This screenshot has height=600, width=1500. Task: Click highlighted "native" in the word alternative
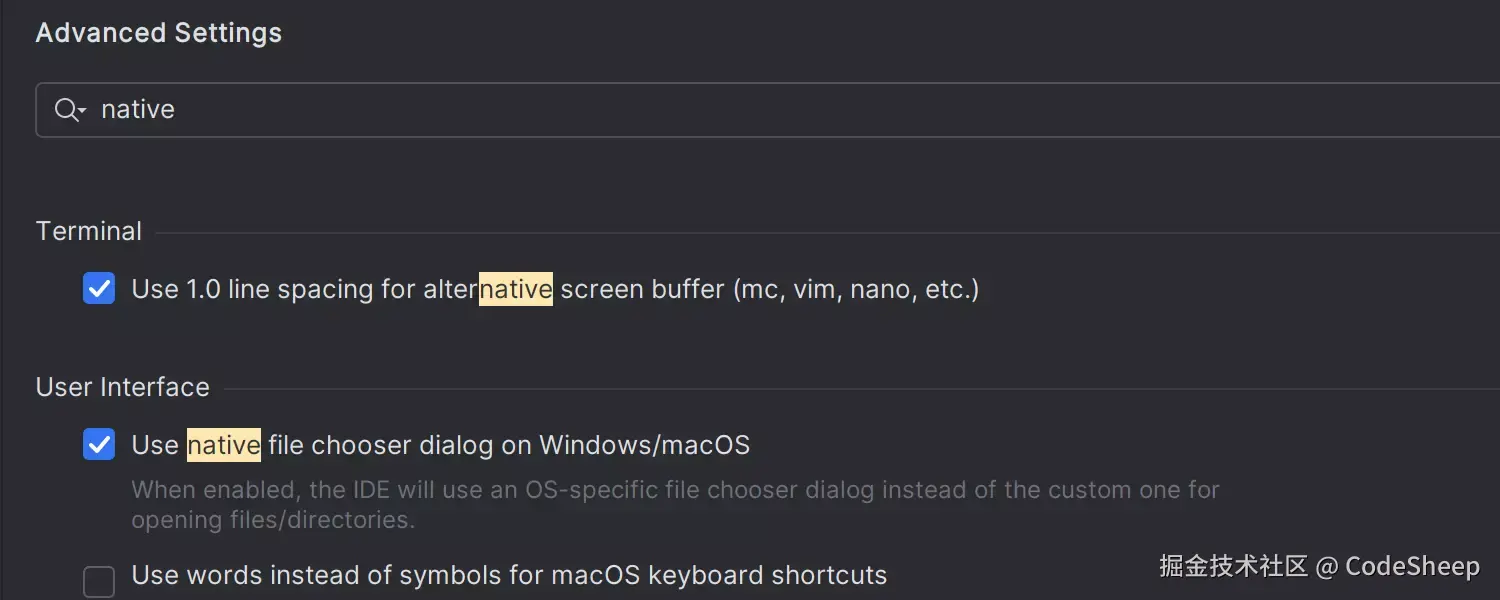point(516,290)
